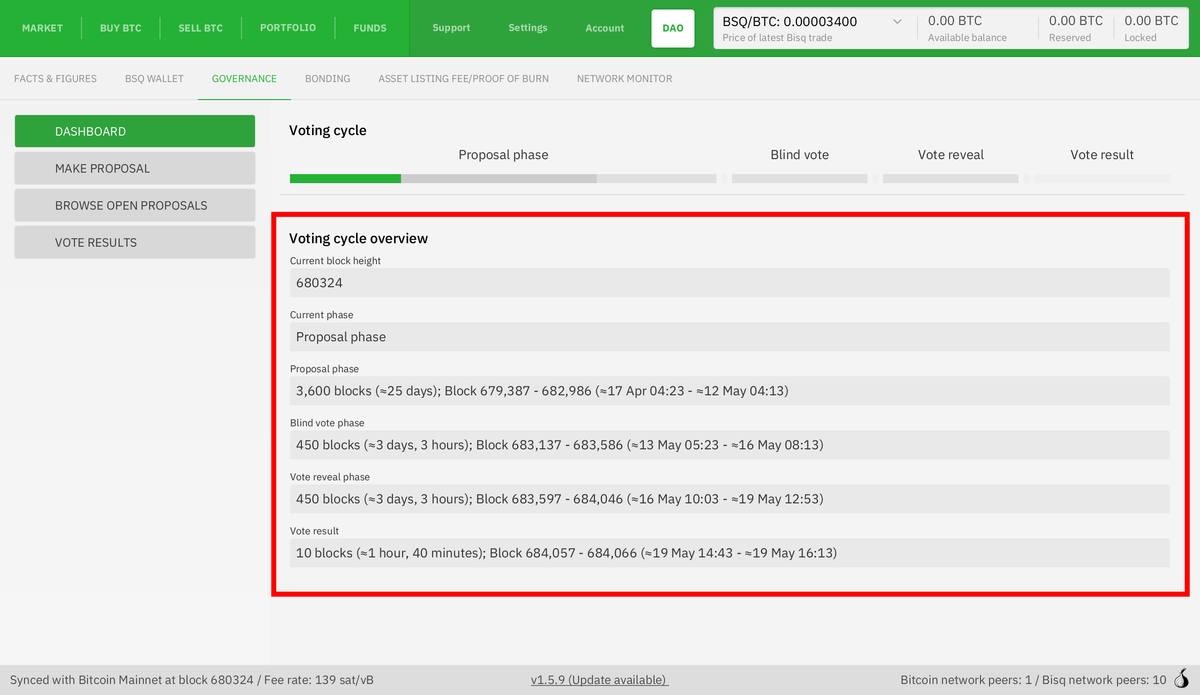The width and height of the screenshot is (1200, 695).
Task: Select Browse Open Proposals in sidebar
Action: (x=135, y=205)
